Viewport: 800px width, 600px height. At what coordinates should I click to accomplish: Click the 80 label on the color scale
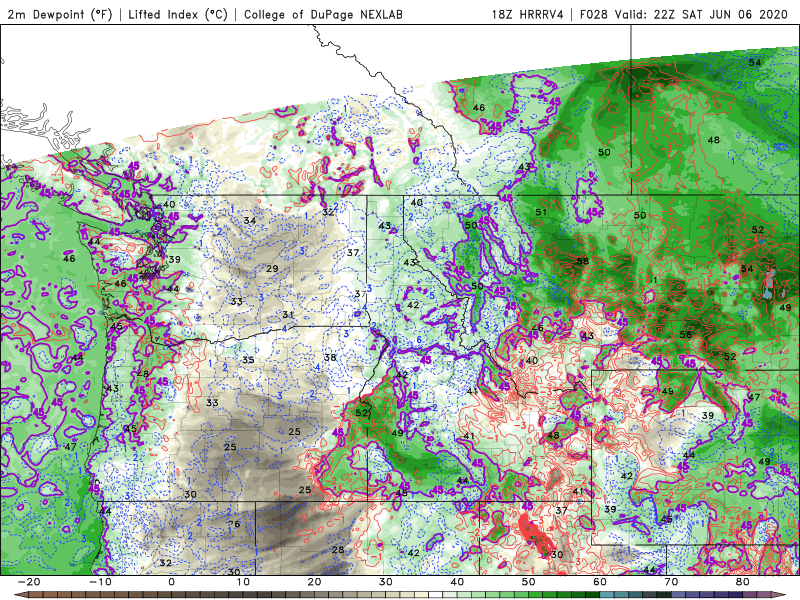743,582
